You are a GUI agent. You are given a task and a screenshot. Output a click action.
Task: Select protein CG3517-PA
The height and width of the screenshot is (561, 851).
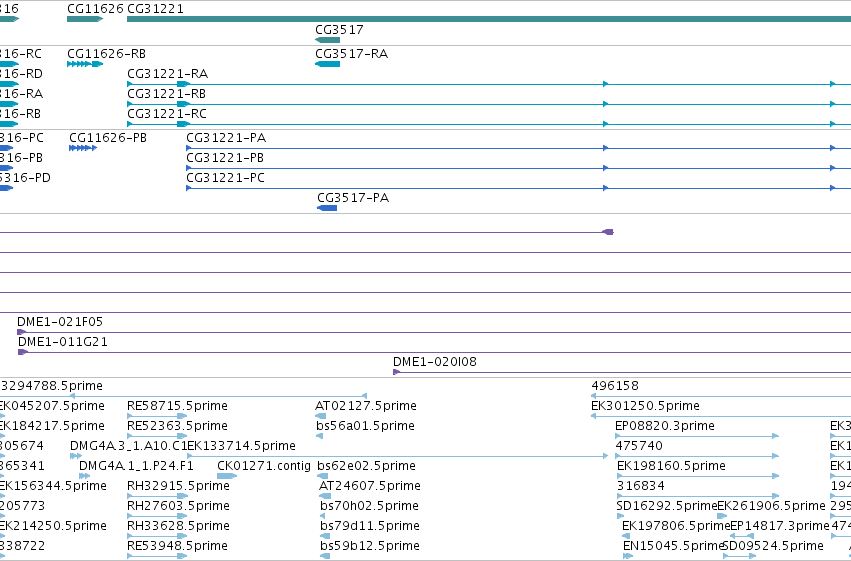(x=353, y=198)
